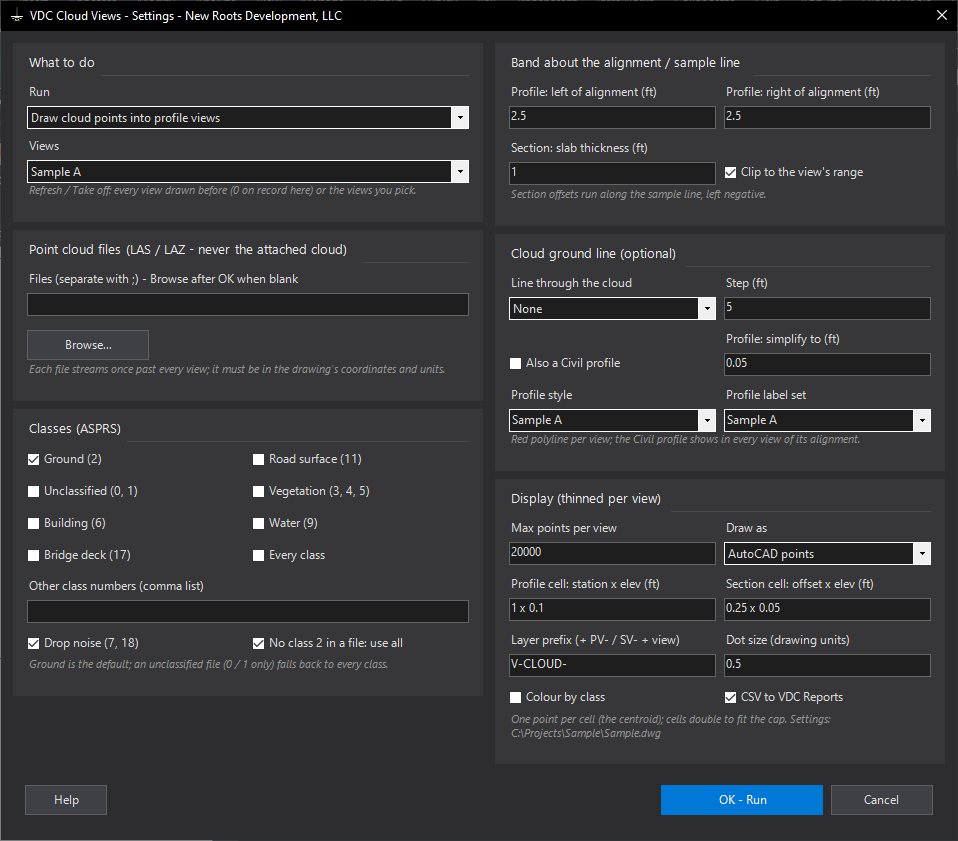This screenshot has height=841, width=958.
Task: Click the Max points per view field
Action: [x=612, y=553]
